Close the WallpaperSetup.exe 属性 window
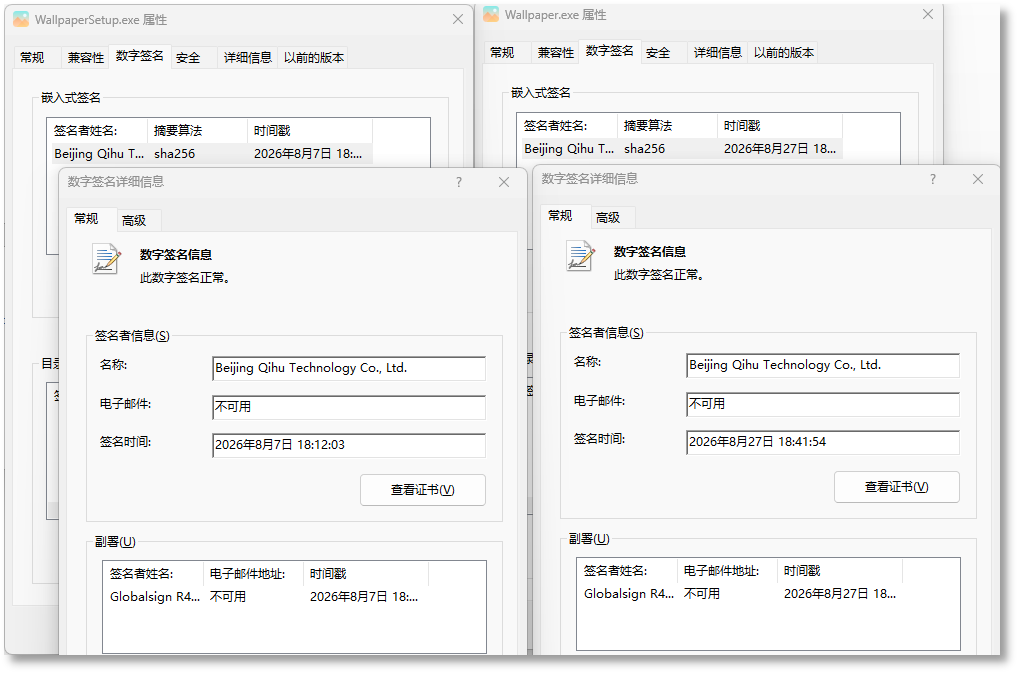Viewport: 1020px width, 674px height. point(458,20)
